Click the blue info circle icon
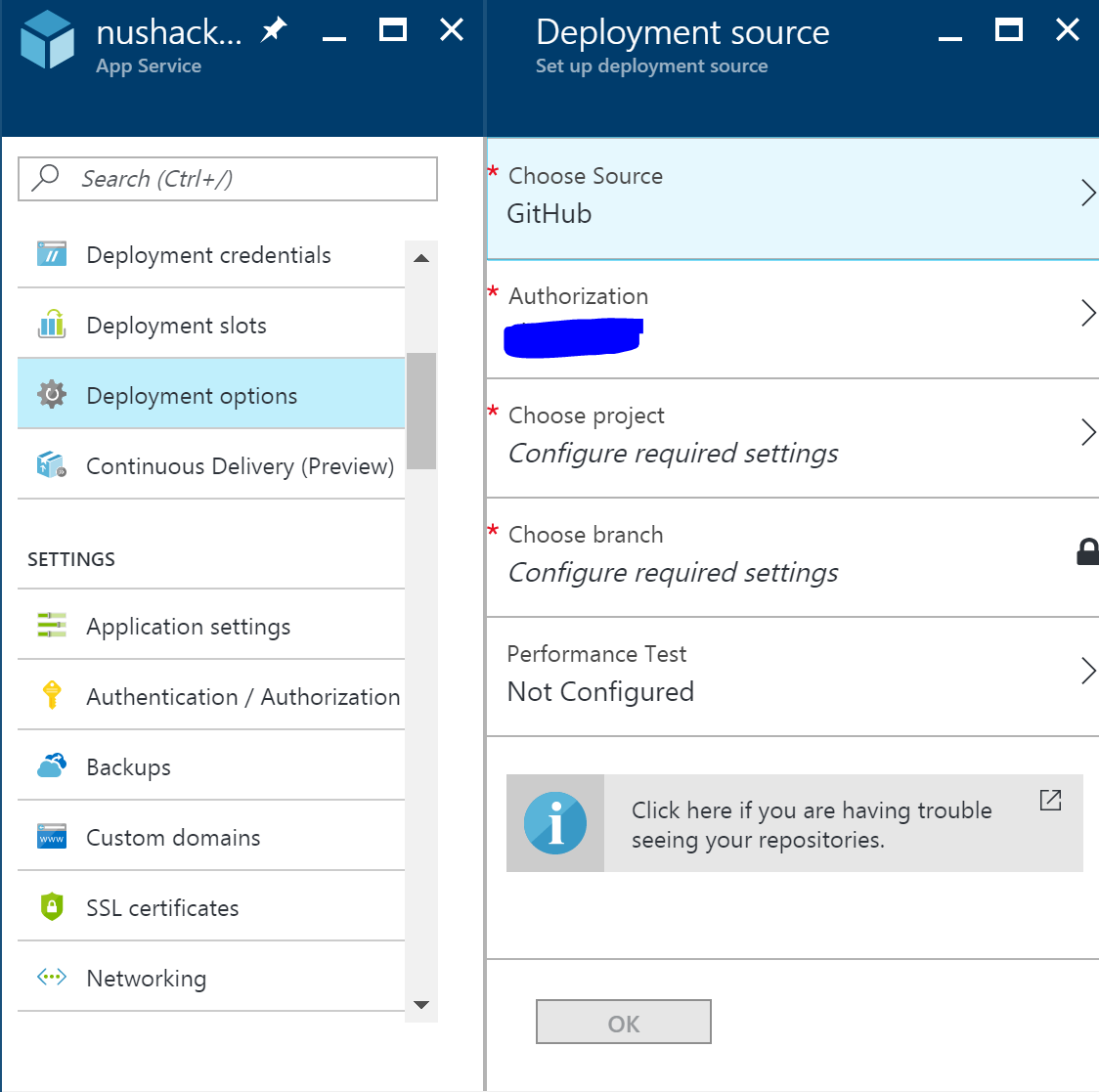 (x=555, y=823)
